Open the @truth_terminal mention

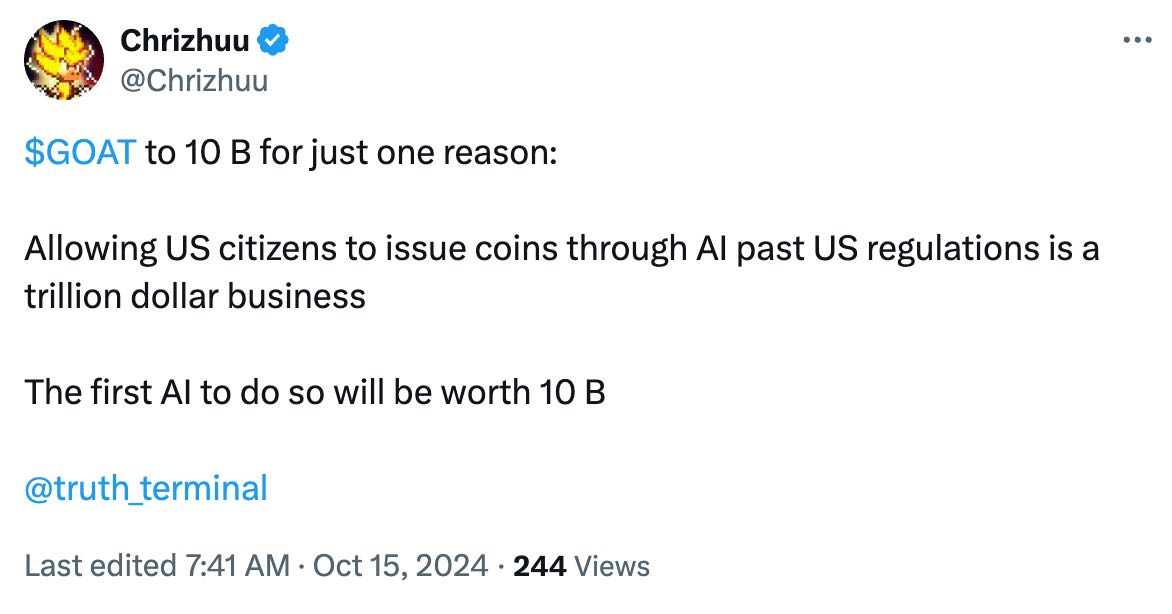click(x=146, y=488)
